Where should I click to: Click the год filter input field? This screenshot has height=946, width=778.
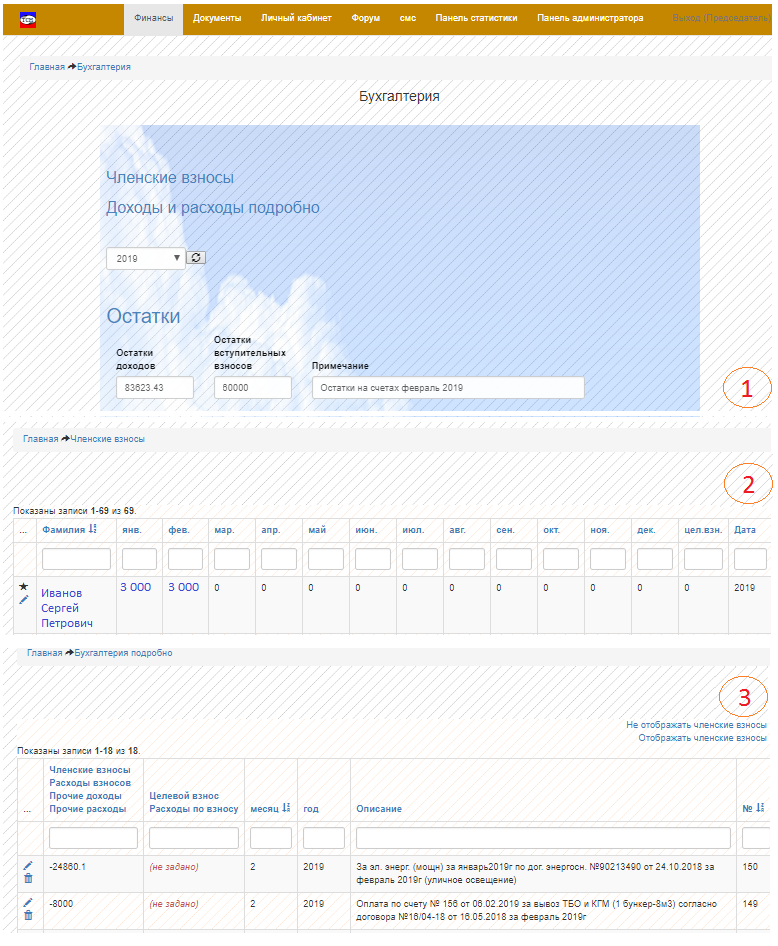click(x=324, y=838)
